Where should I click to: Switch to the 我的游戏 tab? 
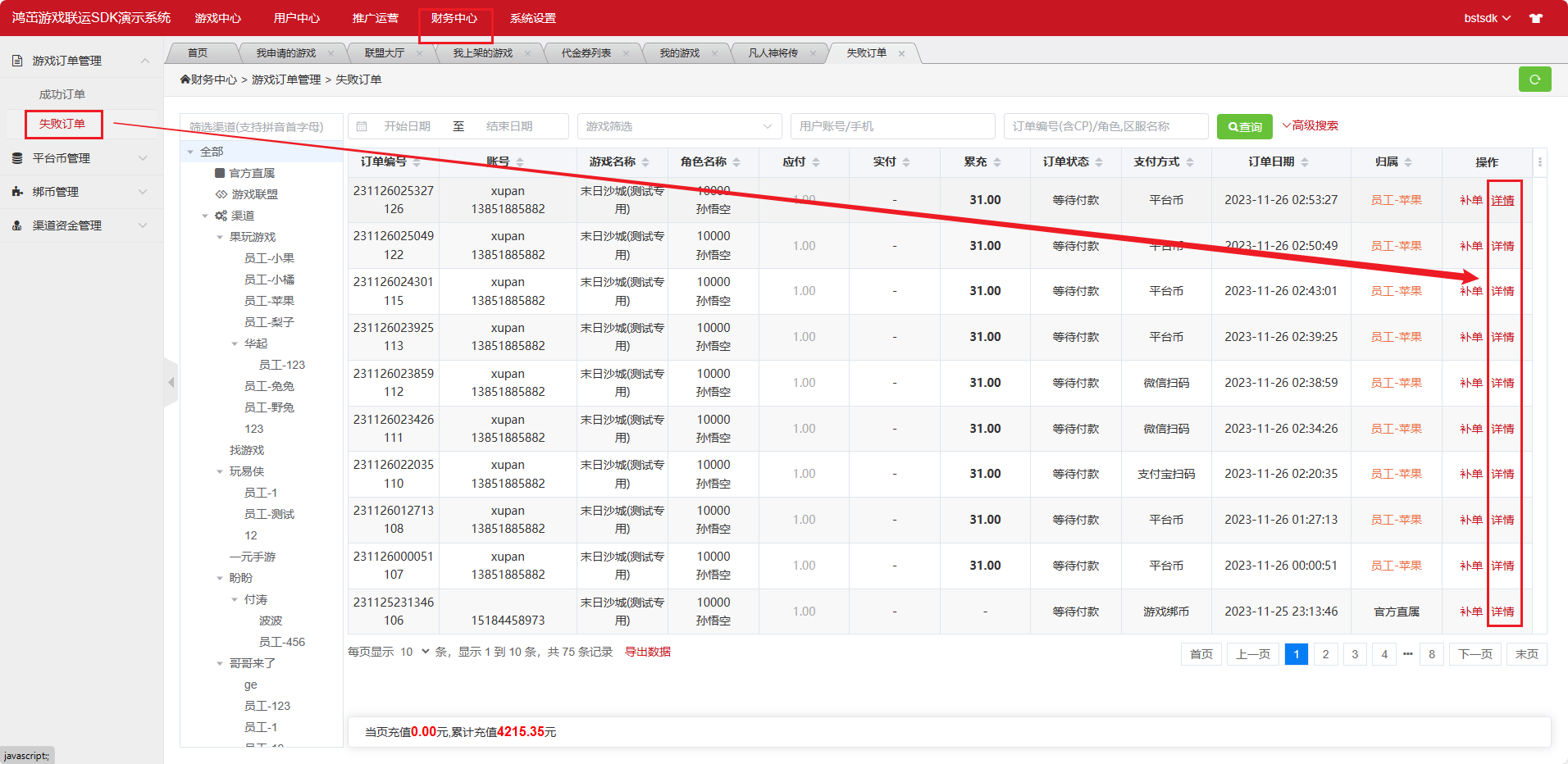680,53
